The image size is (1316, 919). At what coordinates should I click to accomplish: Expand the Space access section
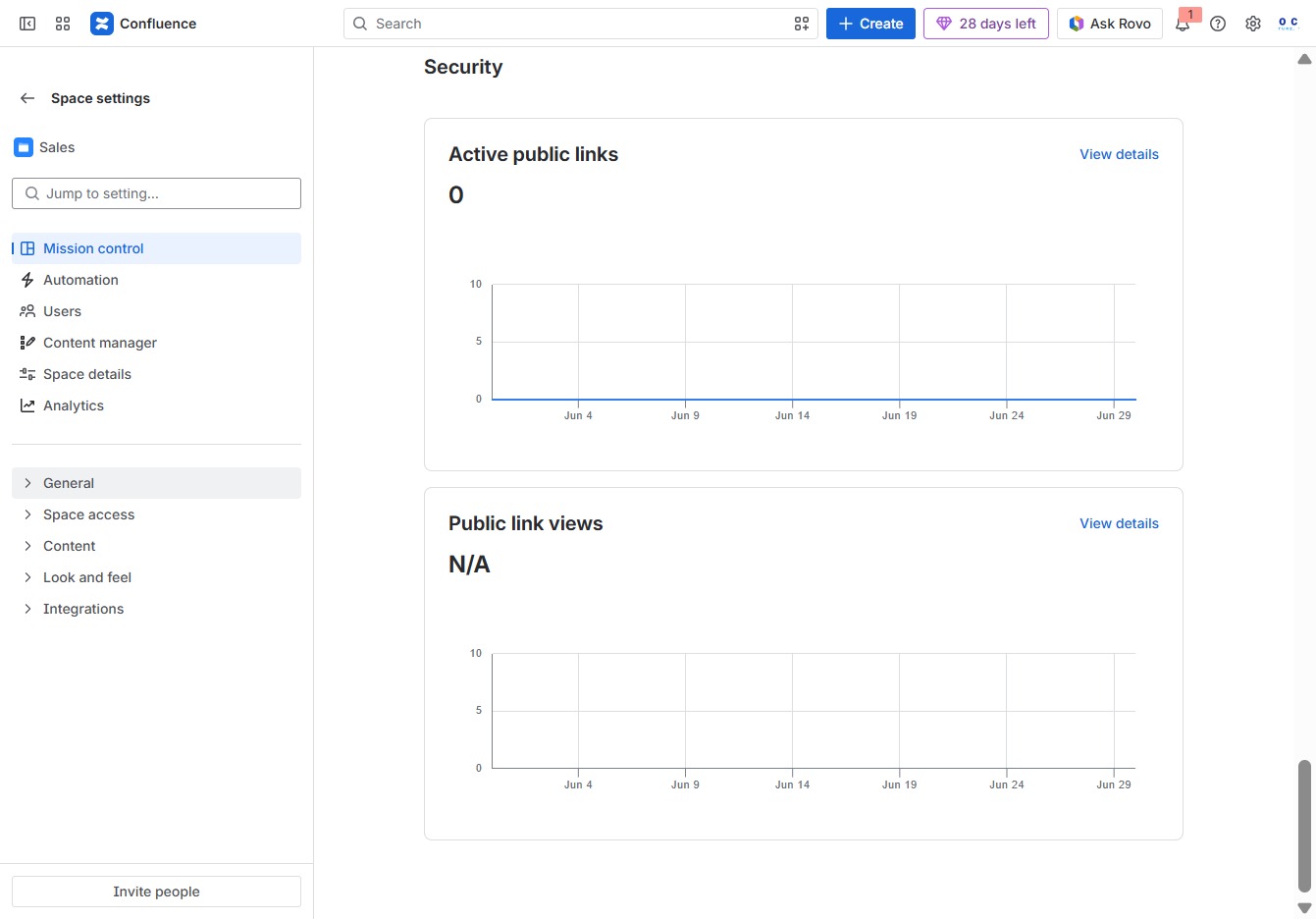(x=156, y=514)
